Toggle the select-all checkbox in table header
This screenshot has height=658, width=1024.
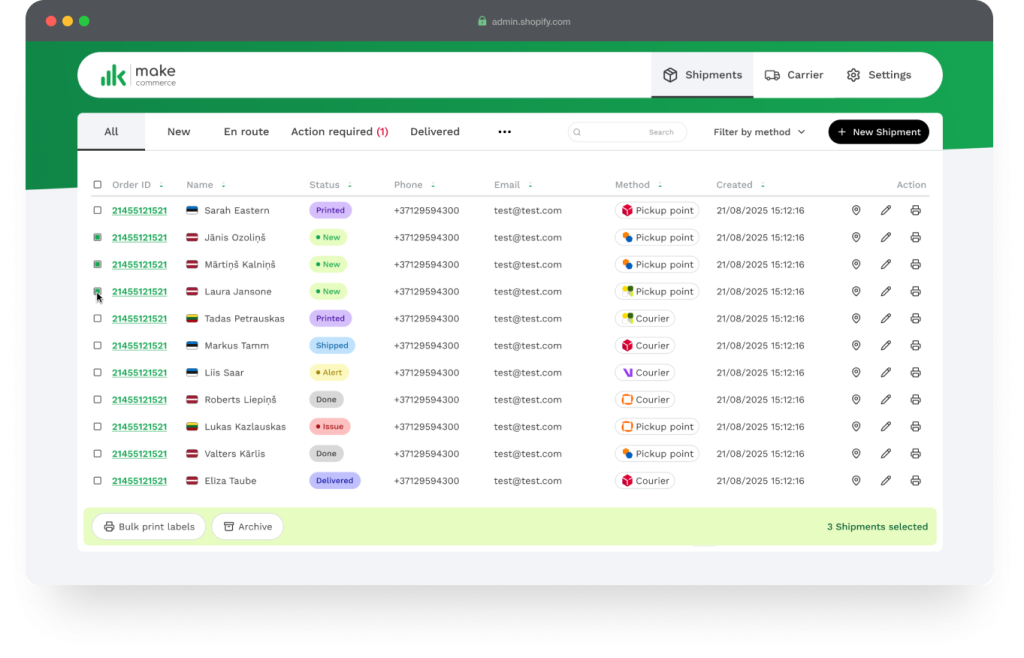click(x=98, y=185)
